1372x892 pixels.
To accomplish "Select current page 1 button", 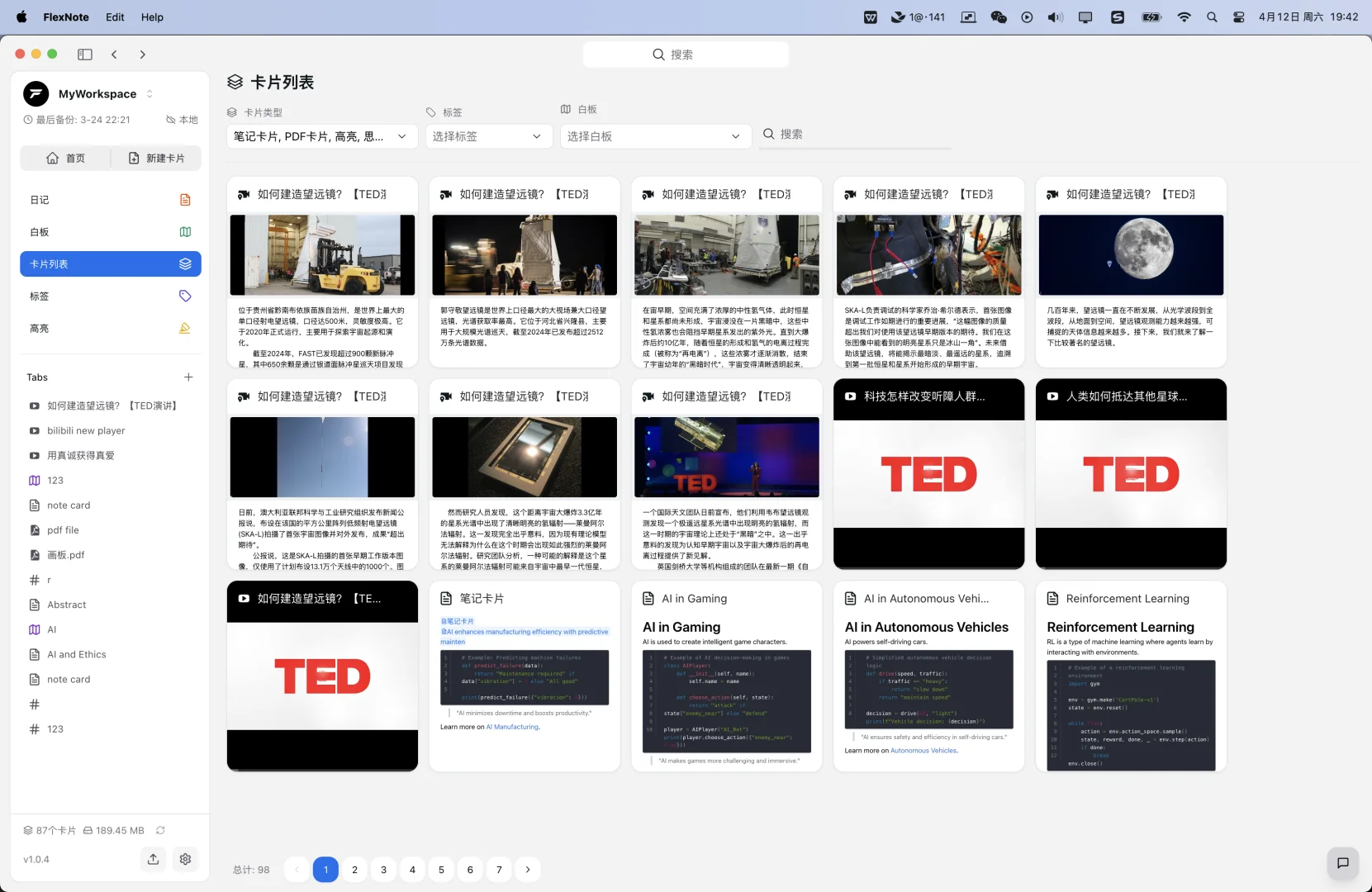I will 325,869.
